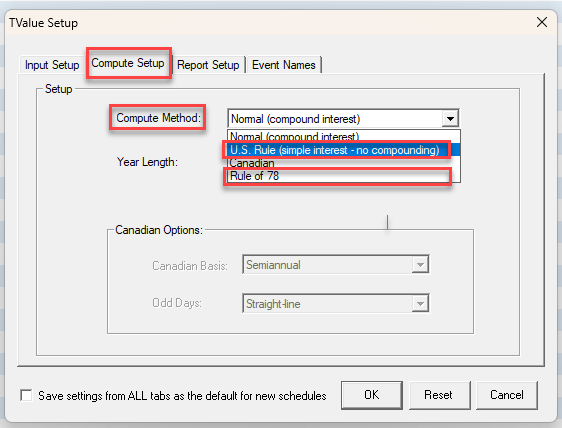Click the Canadian Basis dropdown arrow

pos(420,265)
